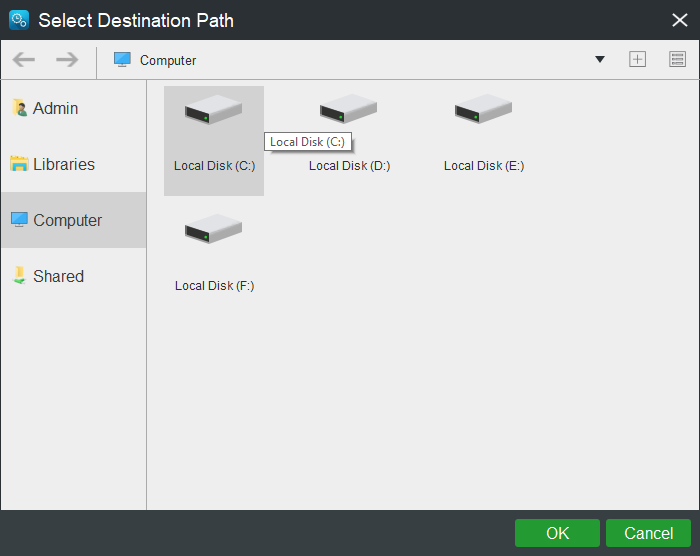Choose the Local Disk (E:) drive icon
Viewport: 700px width, 556px height.
pyautogui.click(x=483, y=110)
